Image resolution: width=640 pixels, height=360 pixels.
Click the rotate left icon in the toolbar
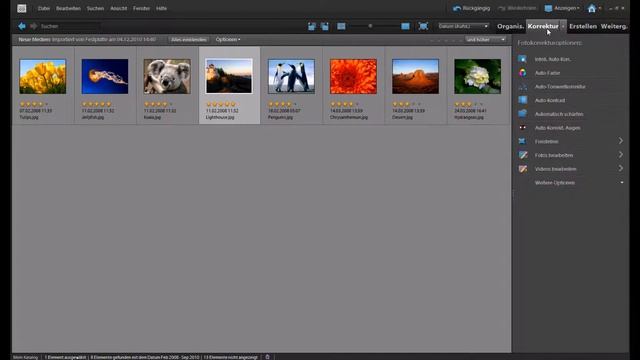coord(312,27)
